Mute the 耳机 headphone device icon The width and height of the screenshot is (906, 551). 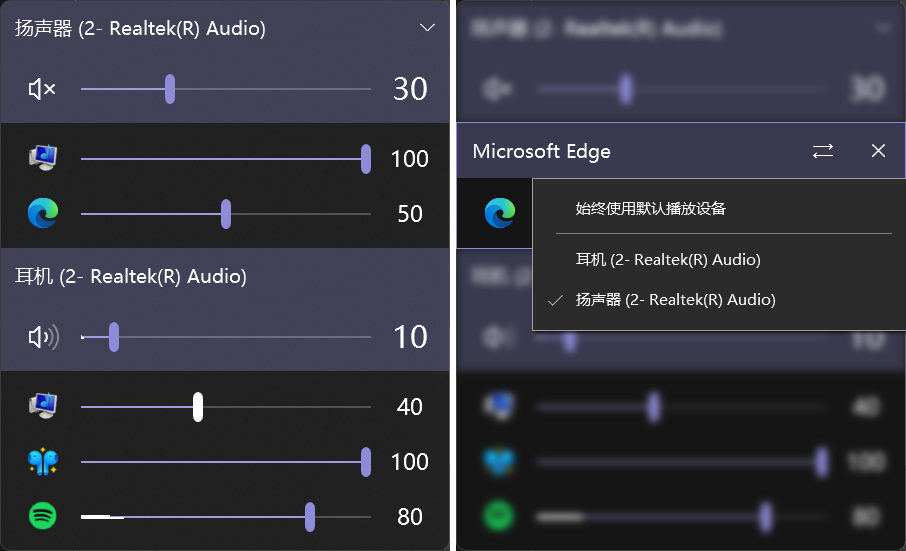(42, 337)
